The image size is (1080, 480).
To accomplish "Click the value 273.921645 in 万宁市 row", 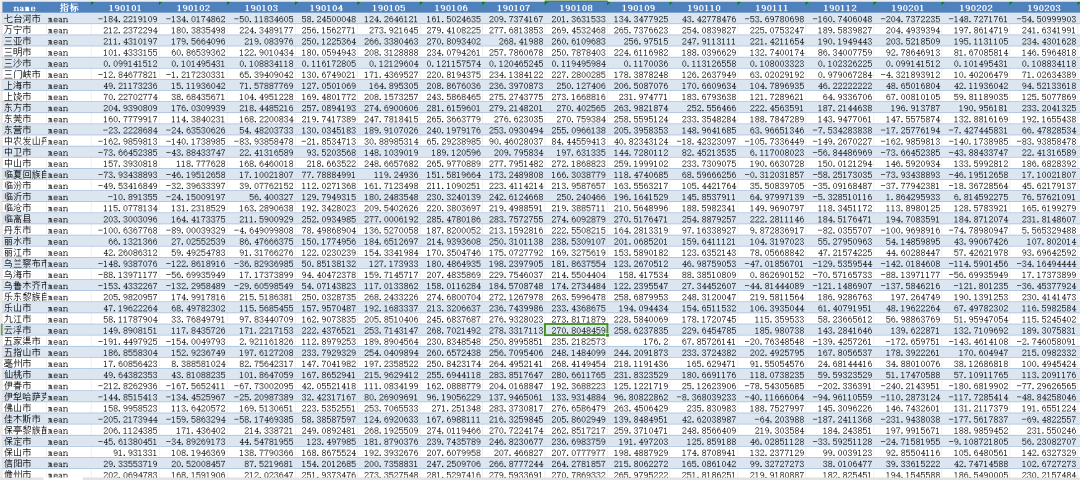I will coord(391,30).
